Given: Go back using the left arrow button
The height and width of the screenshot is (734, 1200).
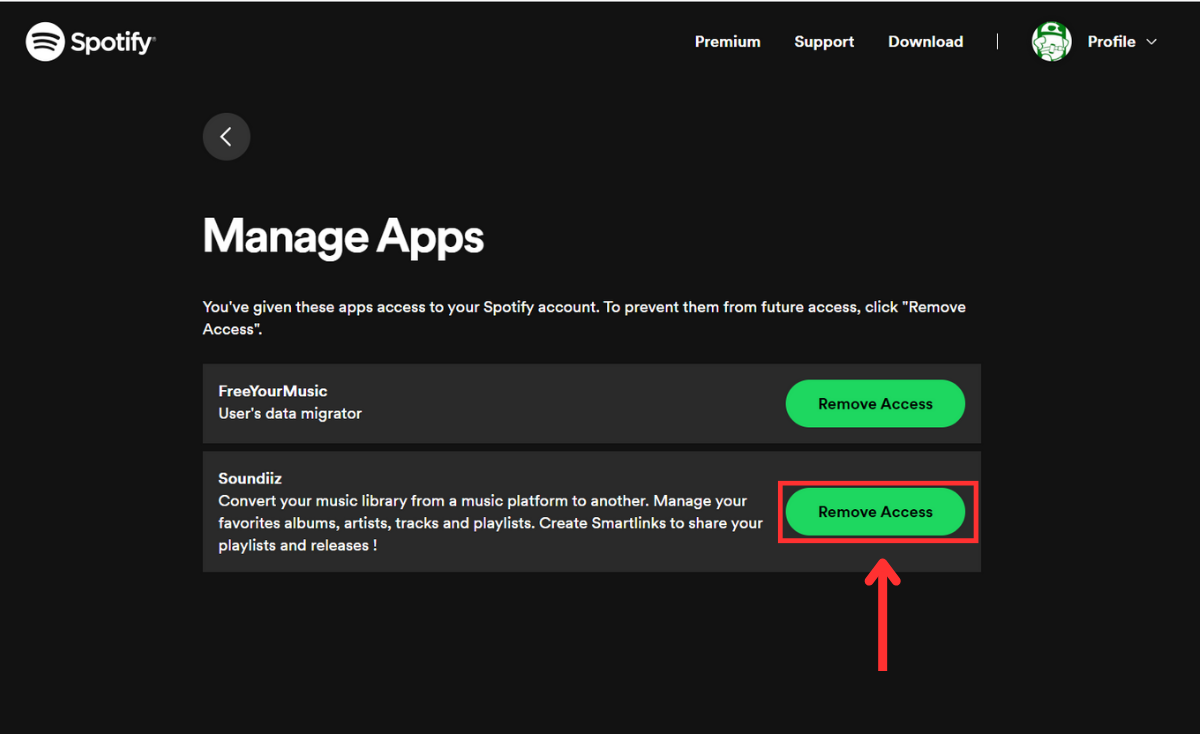Looking at the screenshot, I should click(226, 137).
